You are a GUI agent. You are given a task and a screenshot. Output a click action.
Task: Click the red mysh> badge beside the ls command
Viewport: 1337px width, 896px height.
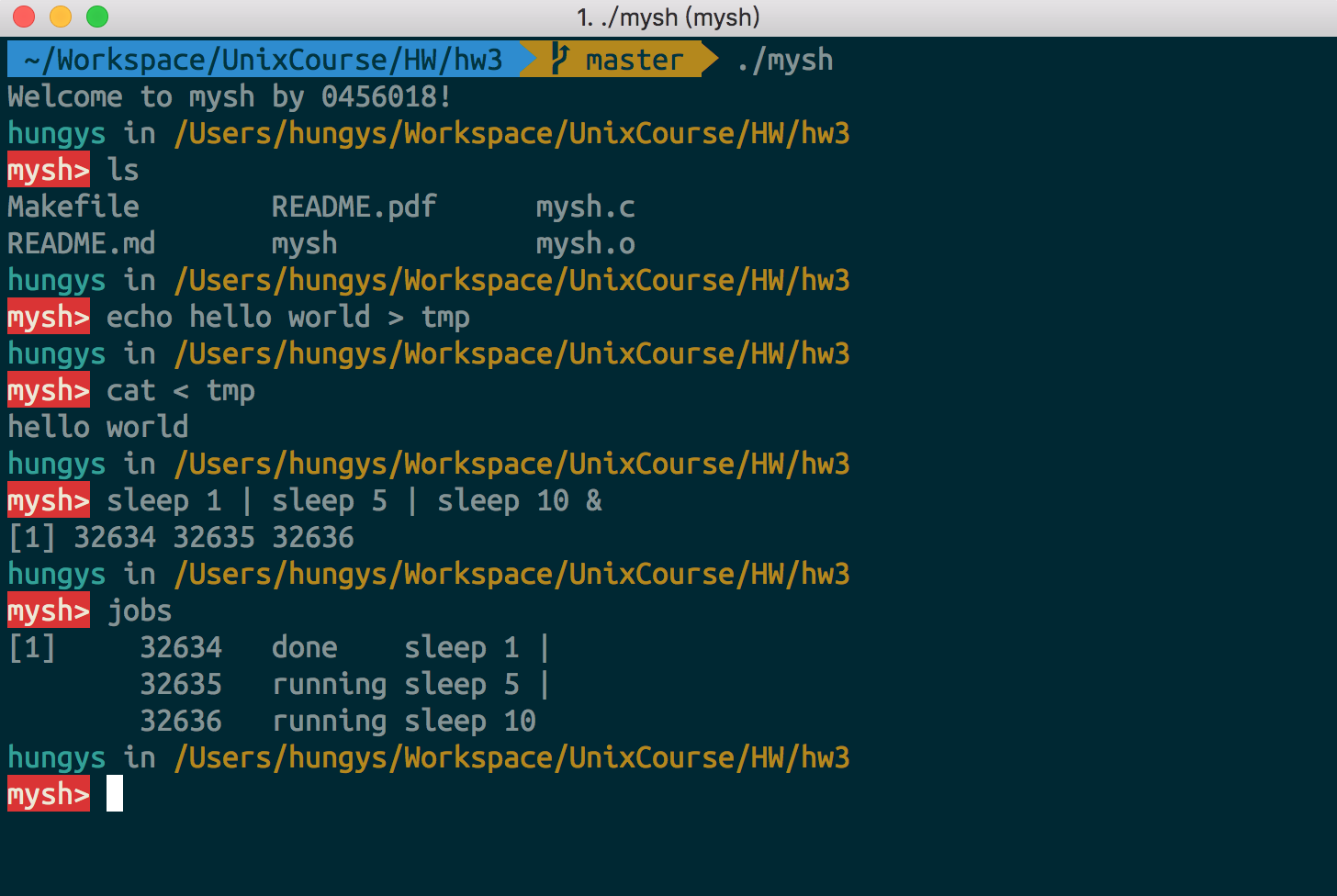48,170
